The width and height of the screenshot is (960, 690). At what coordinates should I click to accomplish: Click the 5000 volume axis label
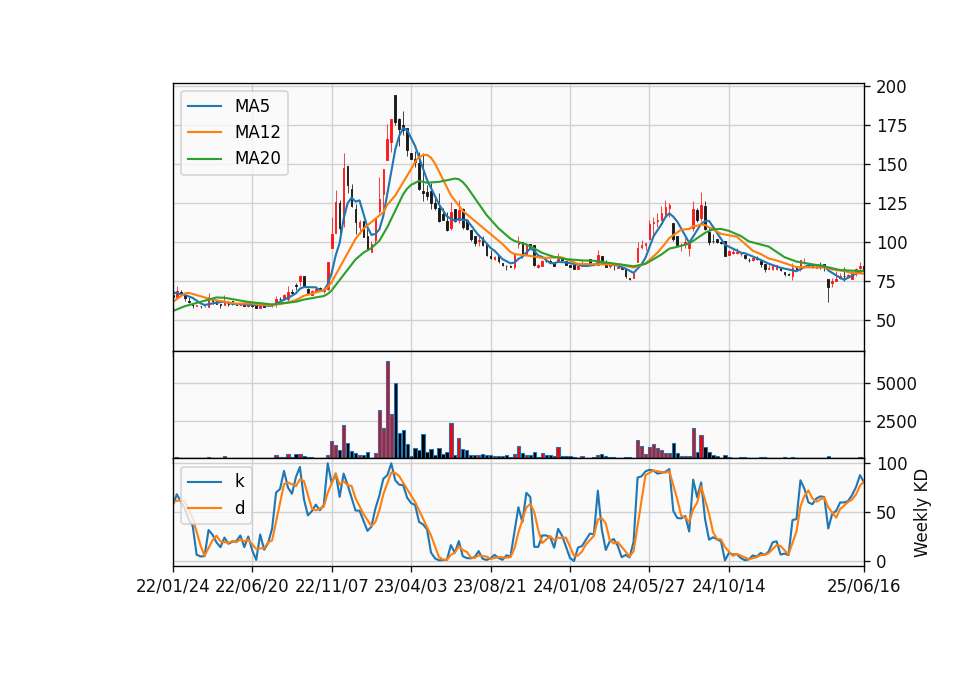[x=896, y=384]
